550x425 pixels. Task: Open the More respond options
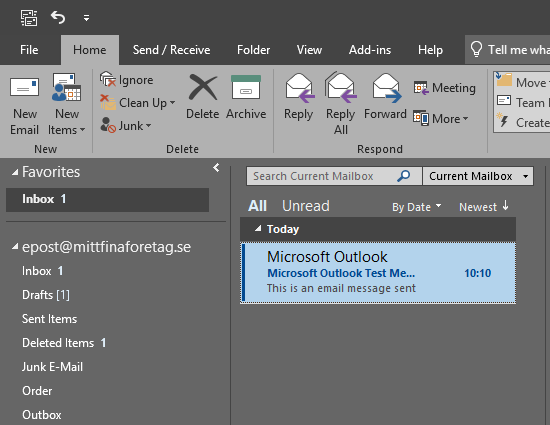point(441,119)
